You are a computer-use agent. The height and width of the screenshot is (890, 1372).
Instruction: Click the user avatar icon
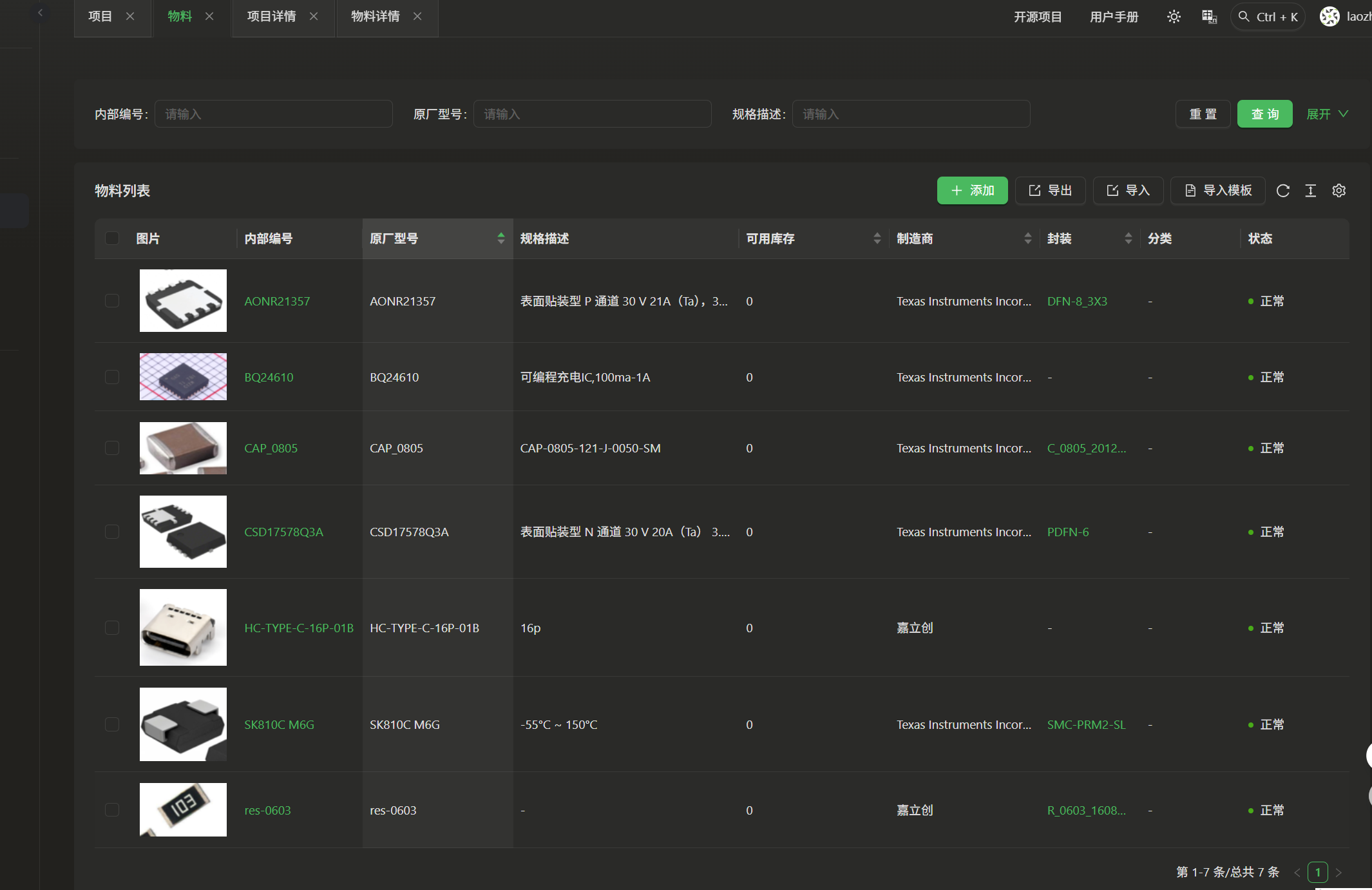[x=1329, y=17]
